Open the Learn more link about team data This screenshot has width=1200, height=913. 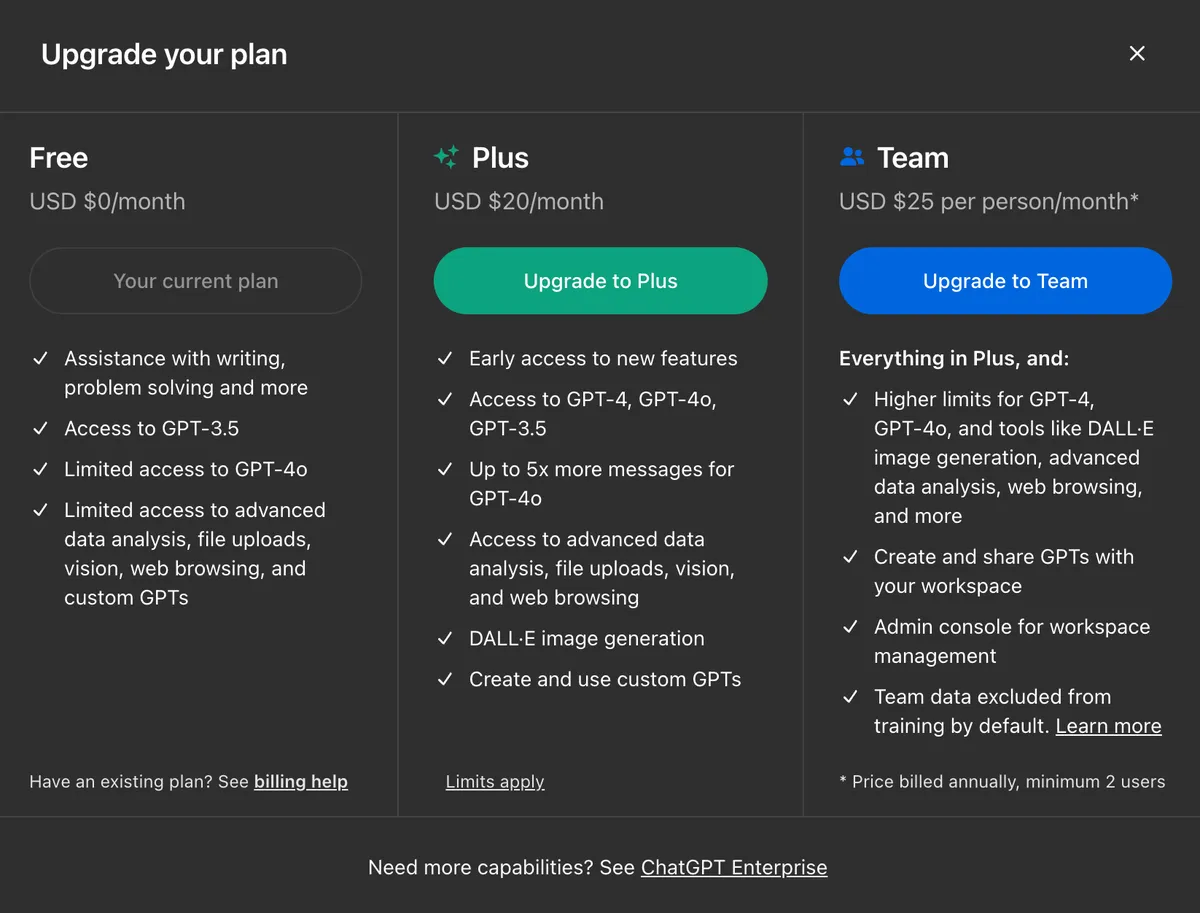click(x=1108, y=726)
